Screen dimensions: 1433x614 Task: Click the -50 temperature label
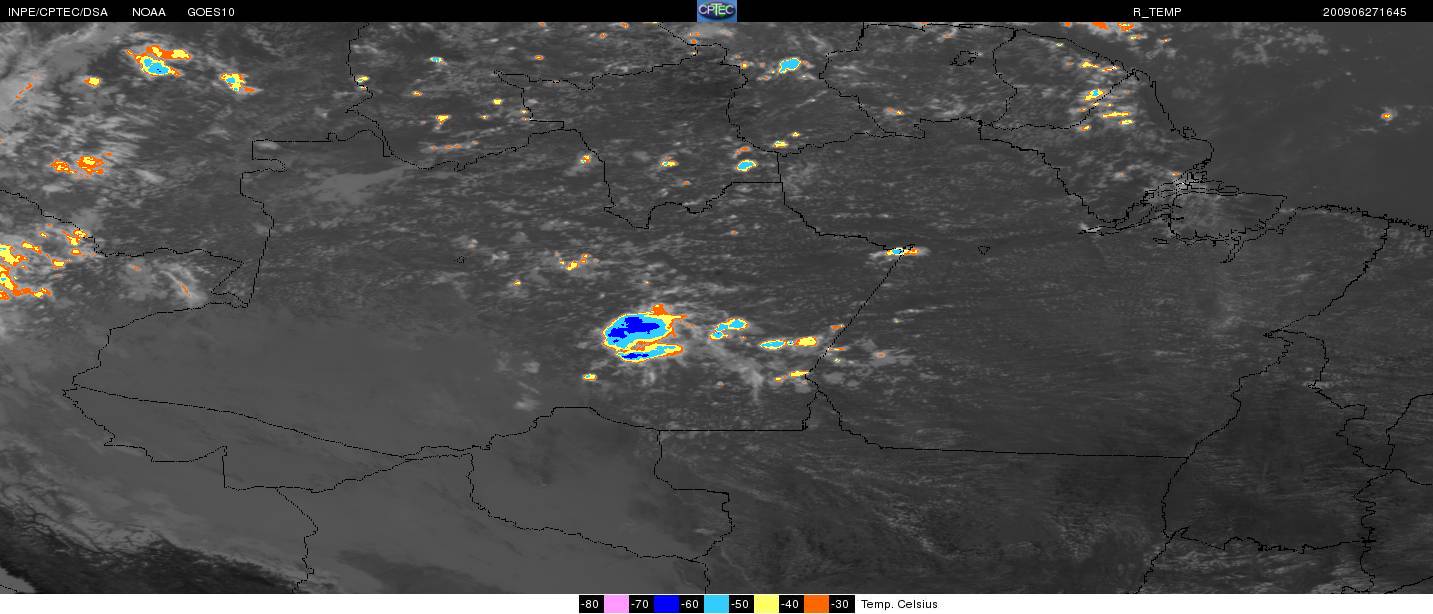(741, 604)
